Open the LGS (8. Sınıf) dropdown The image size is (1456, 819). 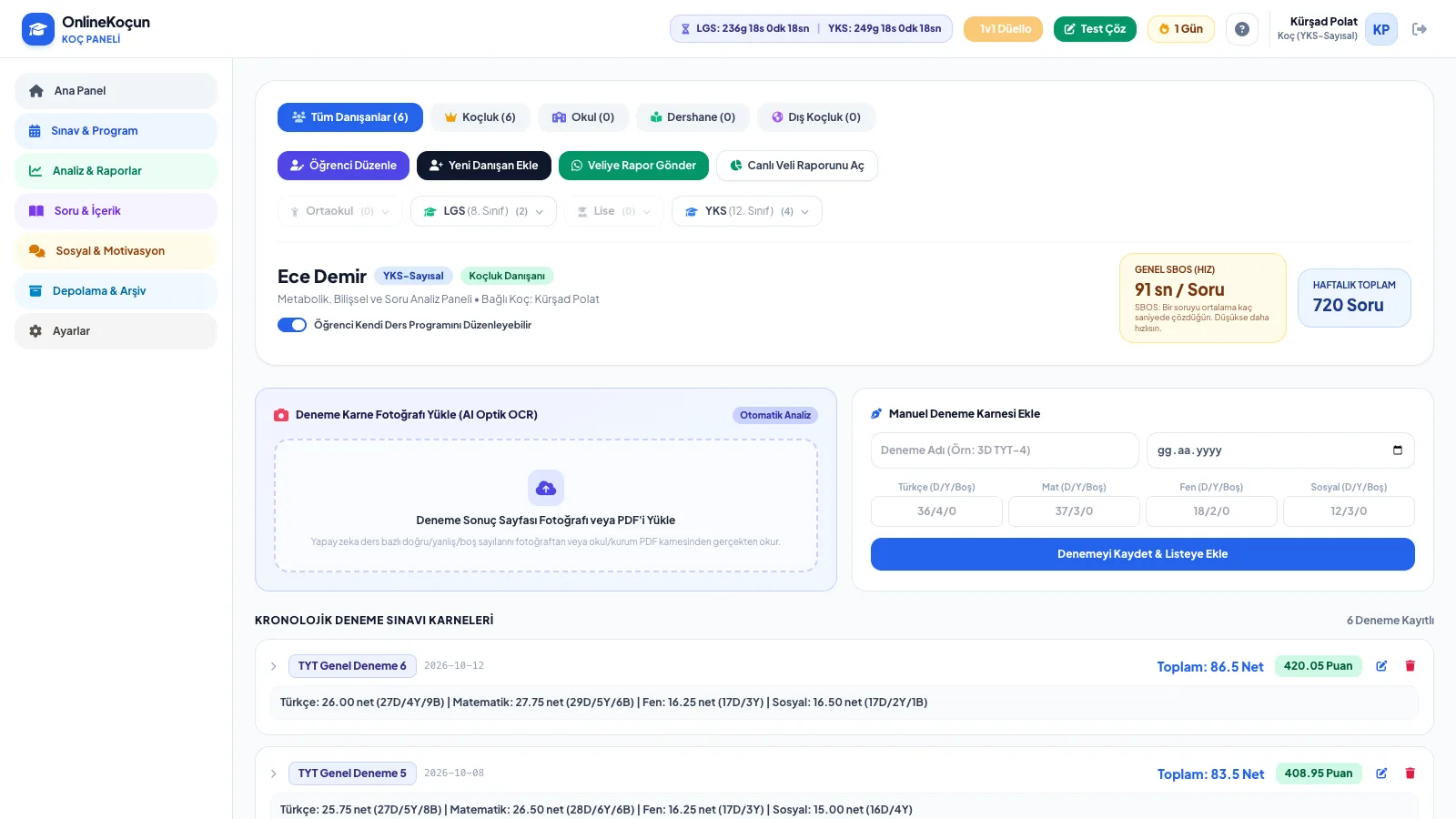[x=483, y=211]
